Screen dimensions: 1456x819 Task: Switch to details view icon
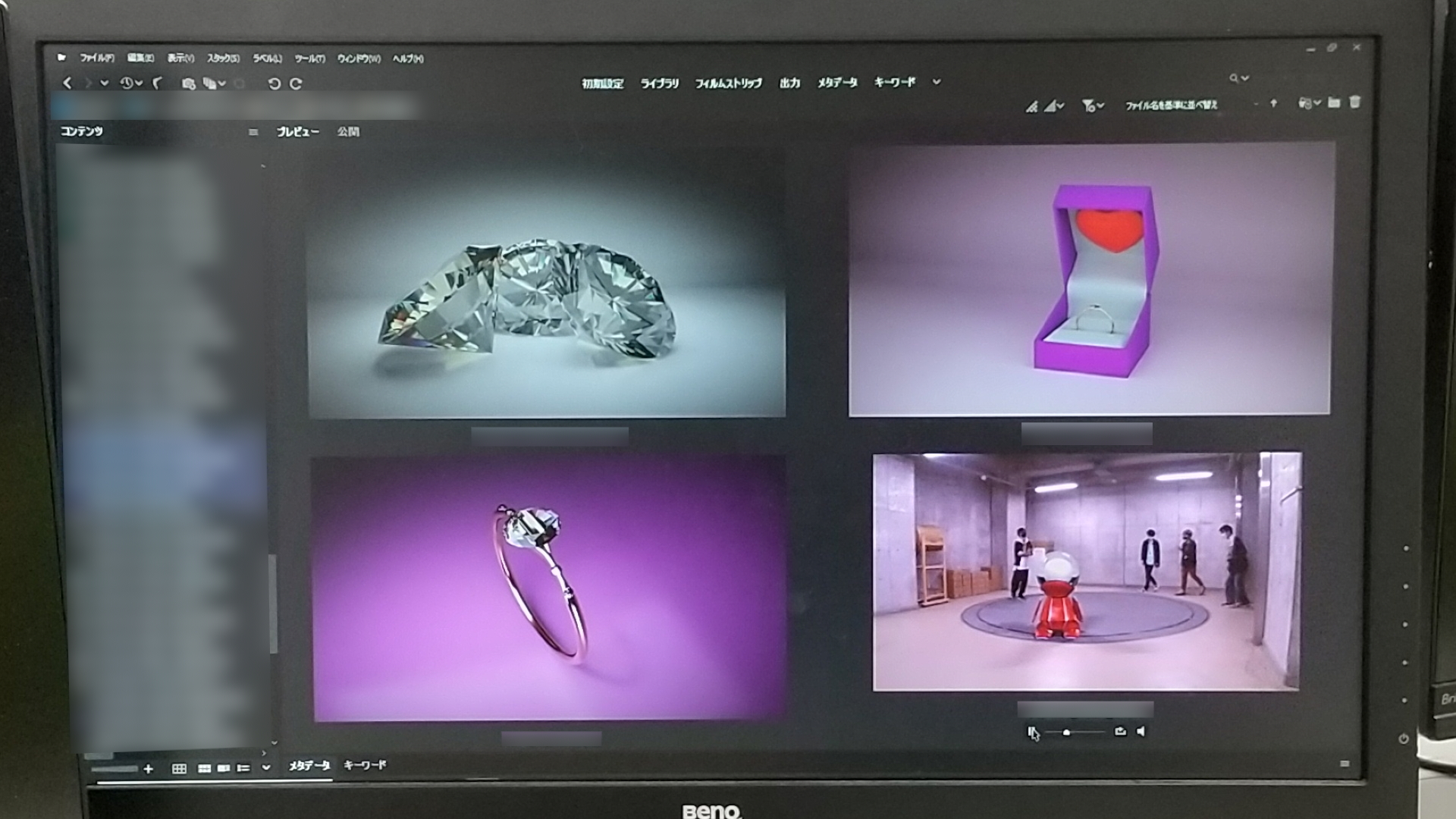tap(223, 769)
